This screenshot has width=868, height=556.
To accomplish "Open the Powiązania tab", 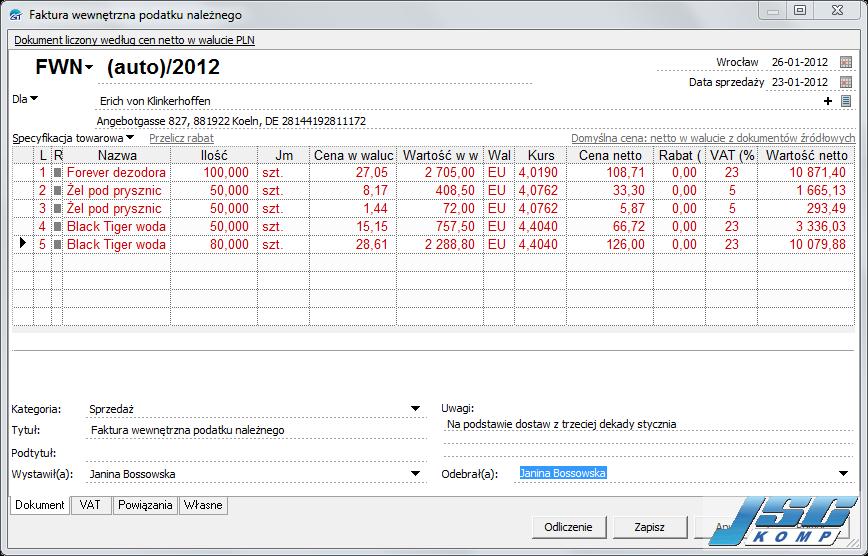I will (145, 505).
